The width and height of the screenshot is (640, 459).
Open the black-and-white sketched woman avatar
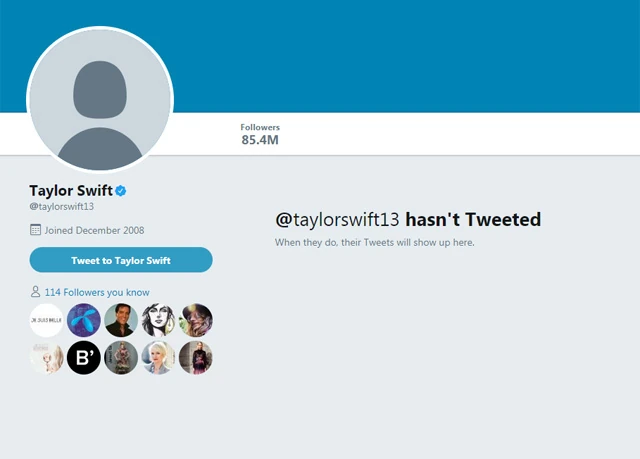(x=158, y=320)
